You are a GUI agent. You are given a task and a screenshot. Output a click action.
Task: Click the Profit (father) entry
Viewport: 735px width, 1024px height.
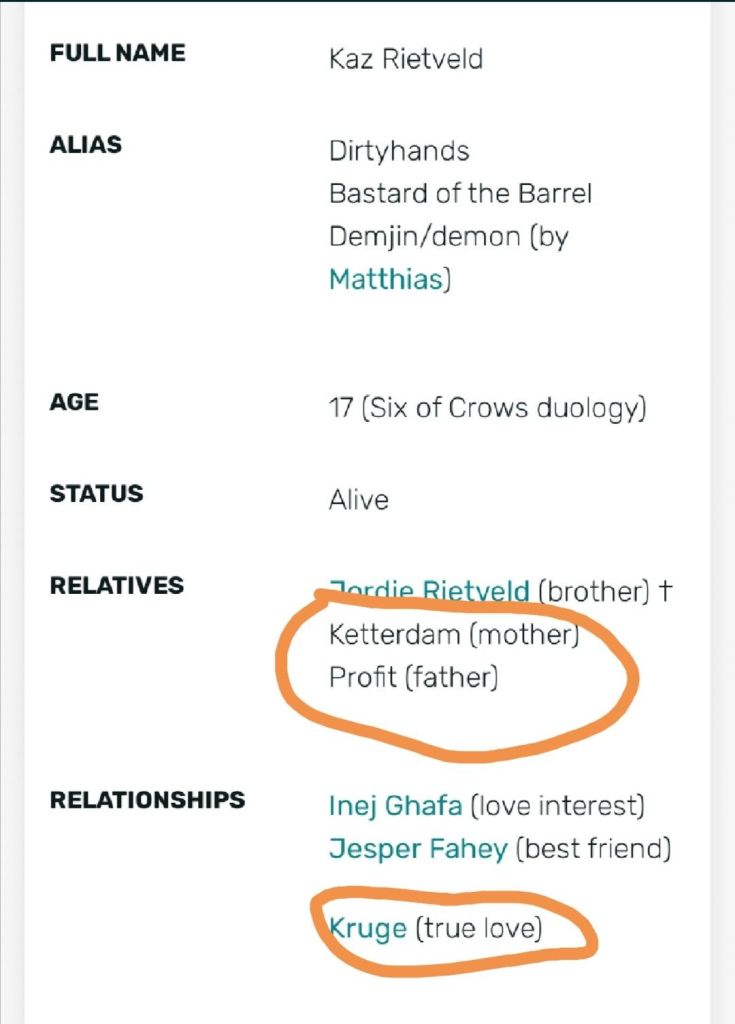point(413,677)
